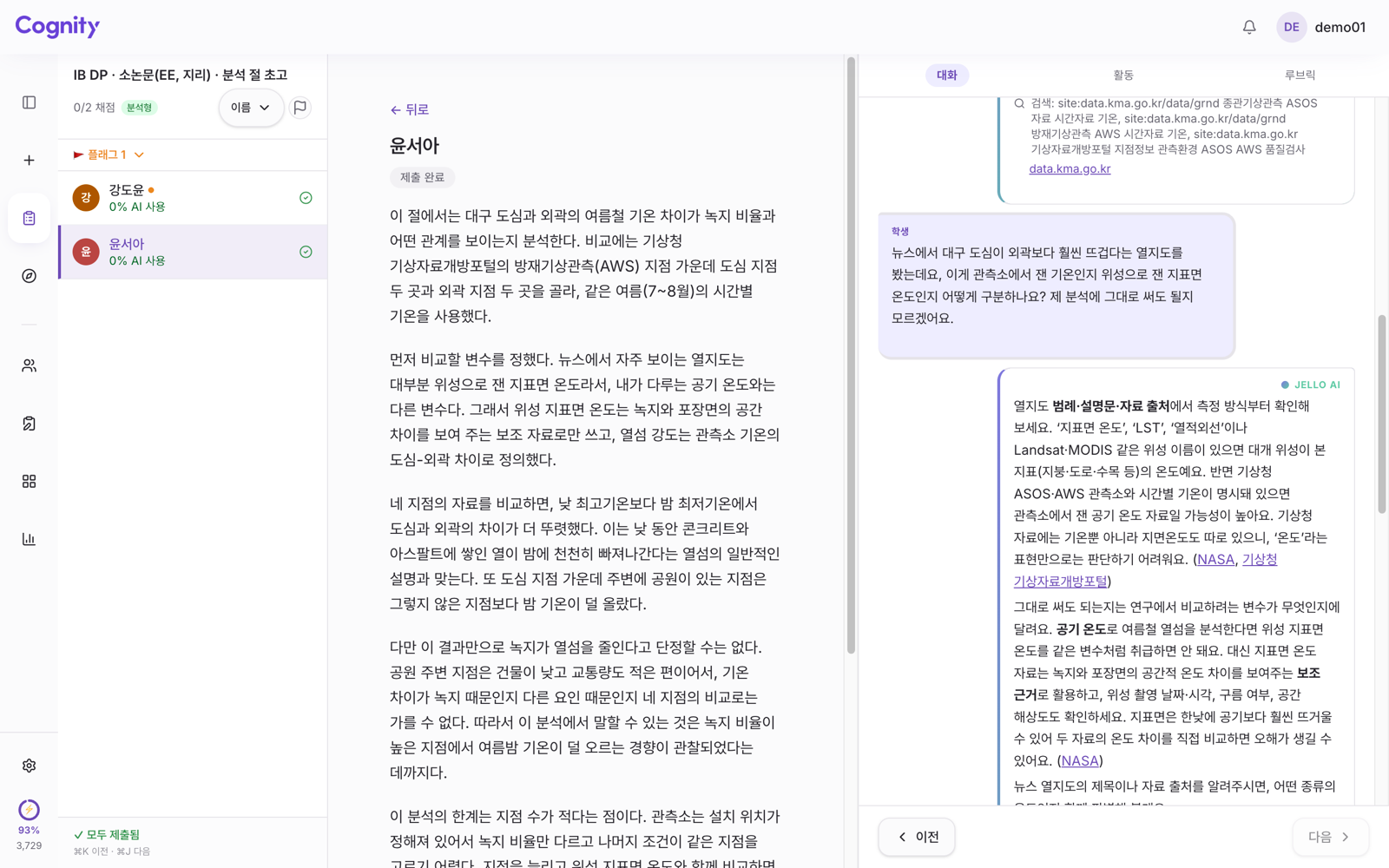Switch to the 대화 tab
1389x868 pixels.
coord(946,76)
